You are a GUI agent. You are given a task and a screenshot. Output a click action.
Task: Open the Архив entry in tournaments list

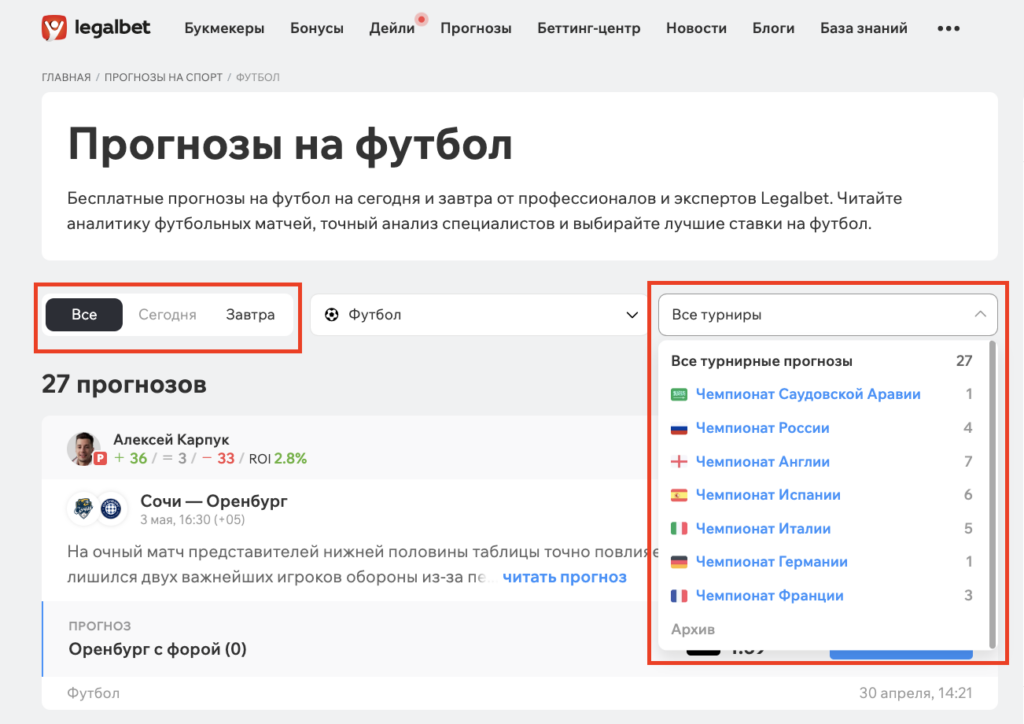pos(693,629)
